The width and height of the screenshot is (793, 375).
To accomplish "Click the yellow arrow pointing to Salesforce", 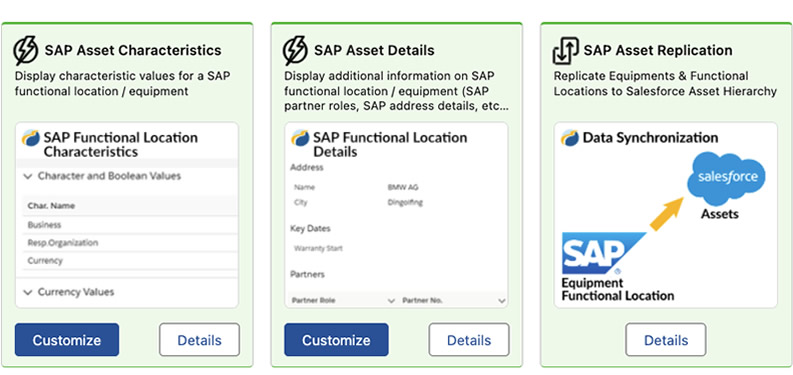I will pyautogui.click(x=666, y=215).
